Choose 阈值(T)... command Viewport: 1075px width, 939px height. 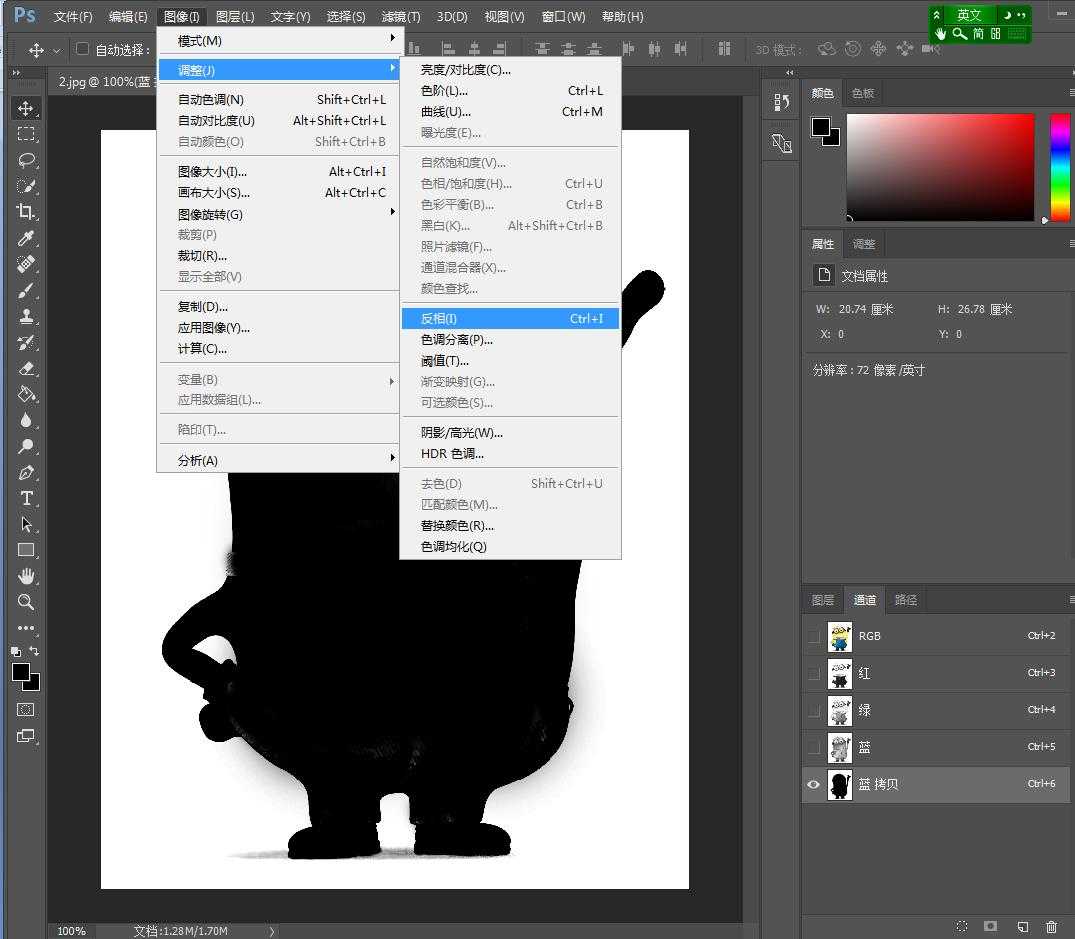[510, 361]
